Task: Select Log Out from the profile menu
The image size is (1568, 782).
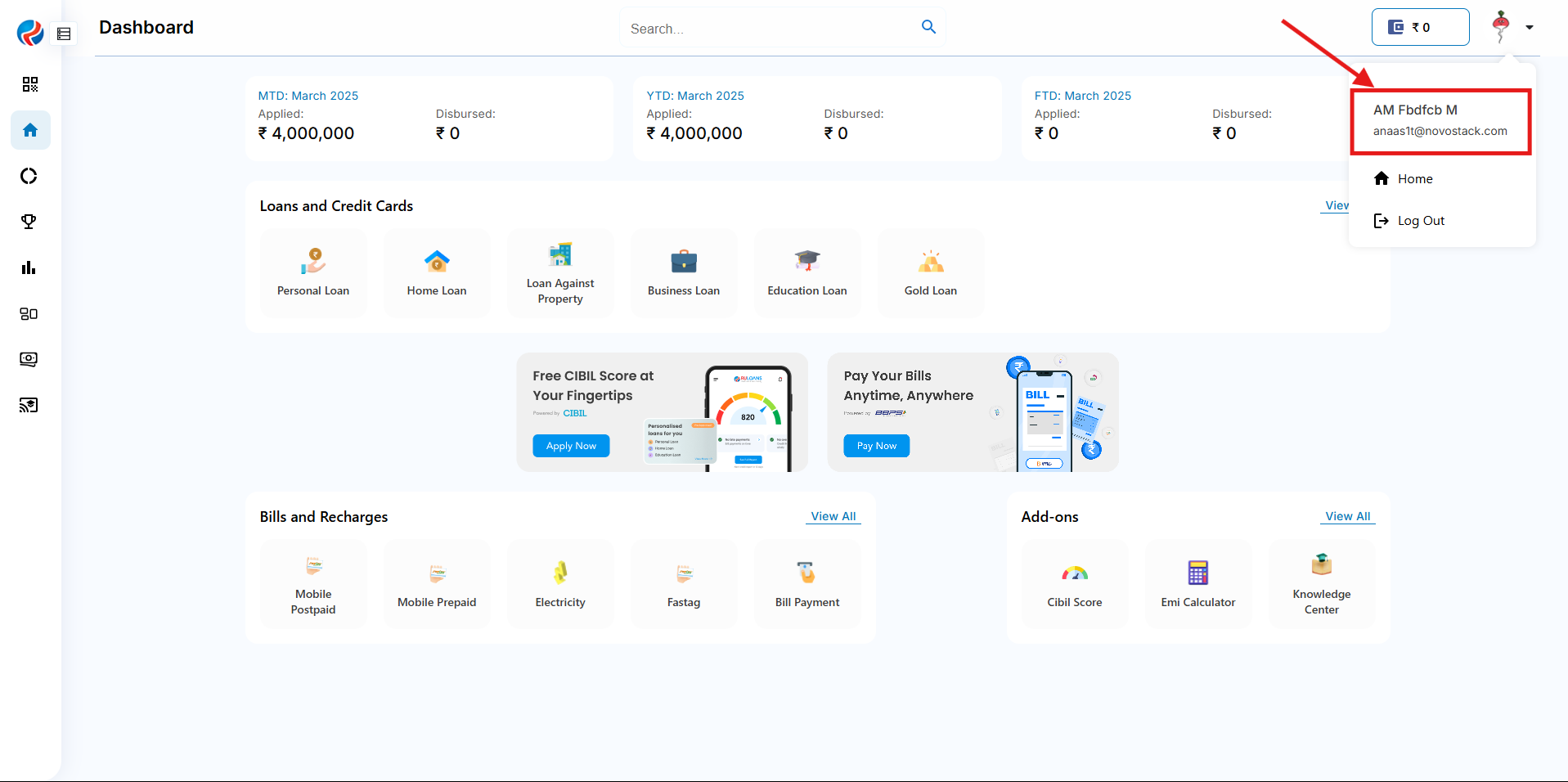Action: [1420, 221]
